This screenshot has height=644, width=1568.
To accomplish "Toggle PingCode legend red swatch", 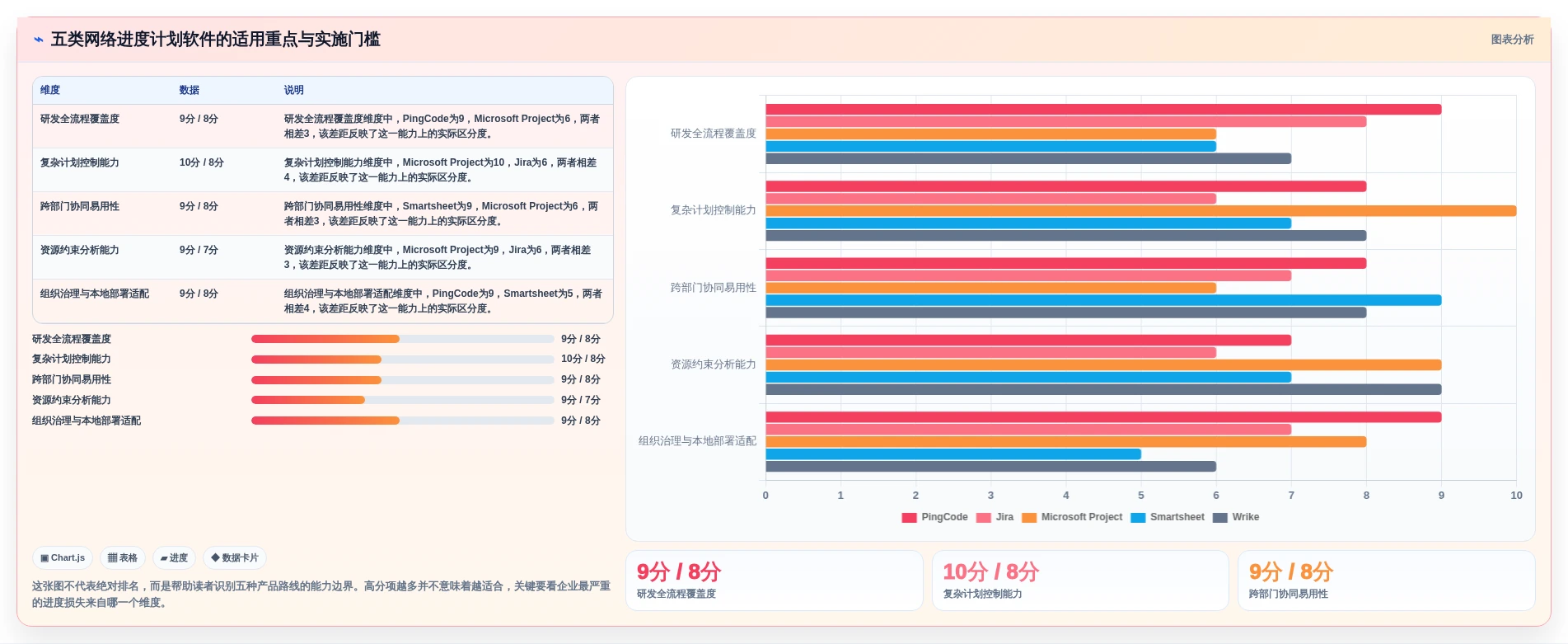I will click(x=909, y=518).
